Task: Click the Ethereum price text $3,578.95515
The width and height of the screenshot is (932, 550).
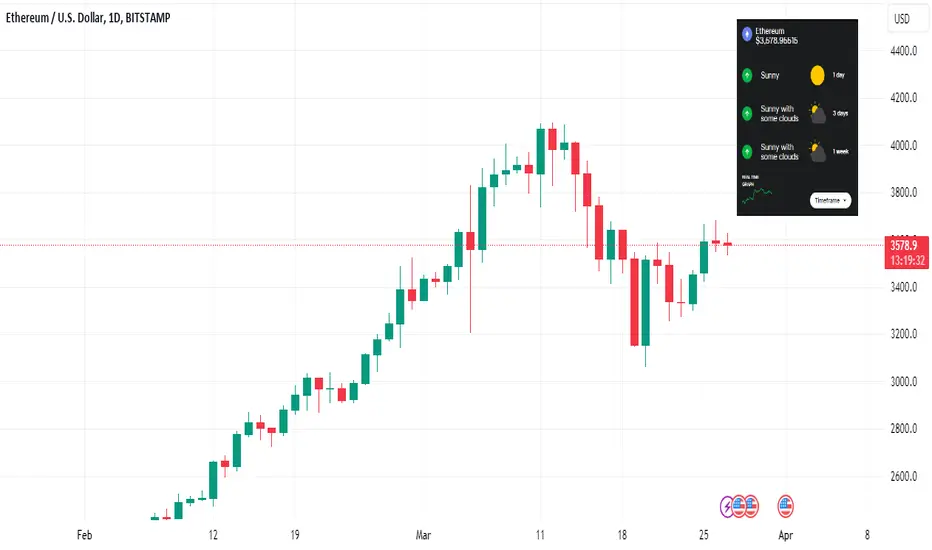Action: [x=776, y=41]
